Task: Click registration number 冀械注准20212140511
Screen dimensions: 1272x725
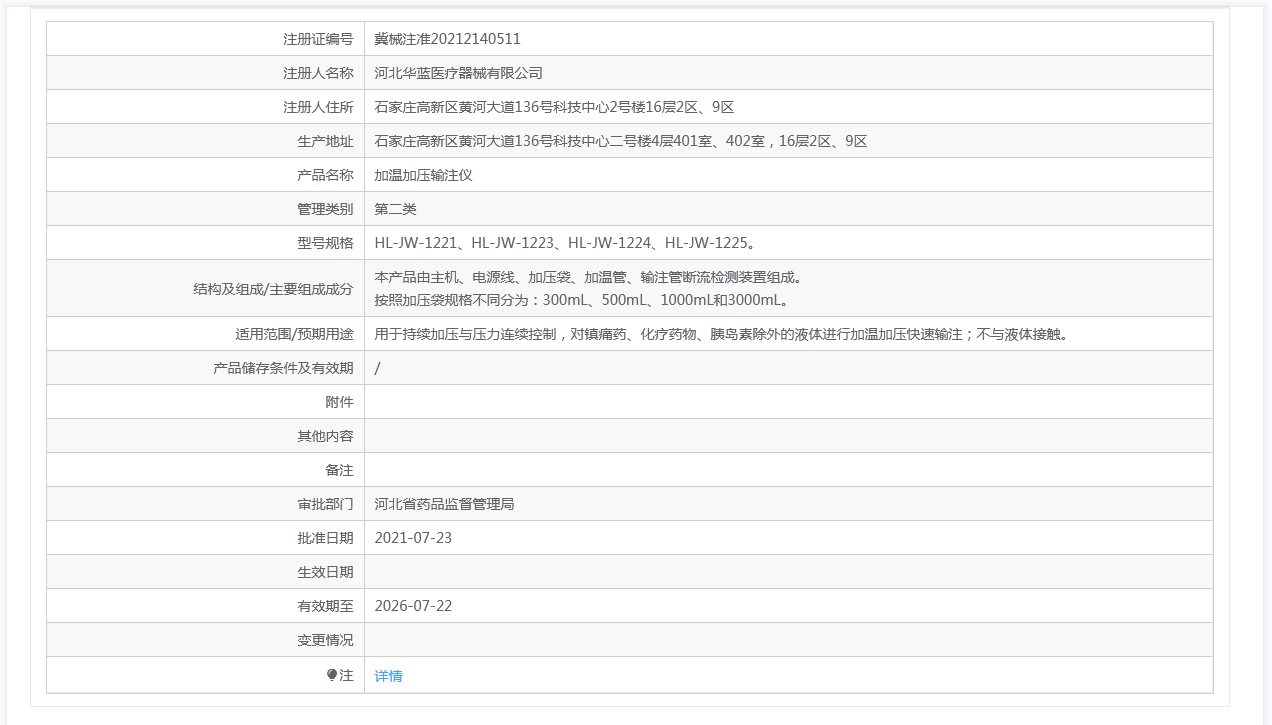Action: pos(447,39)
